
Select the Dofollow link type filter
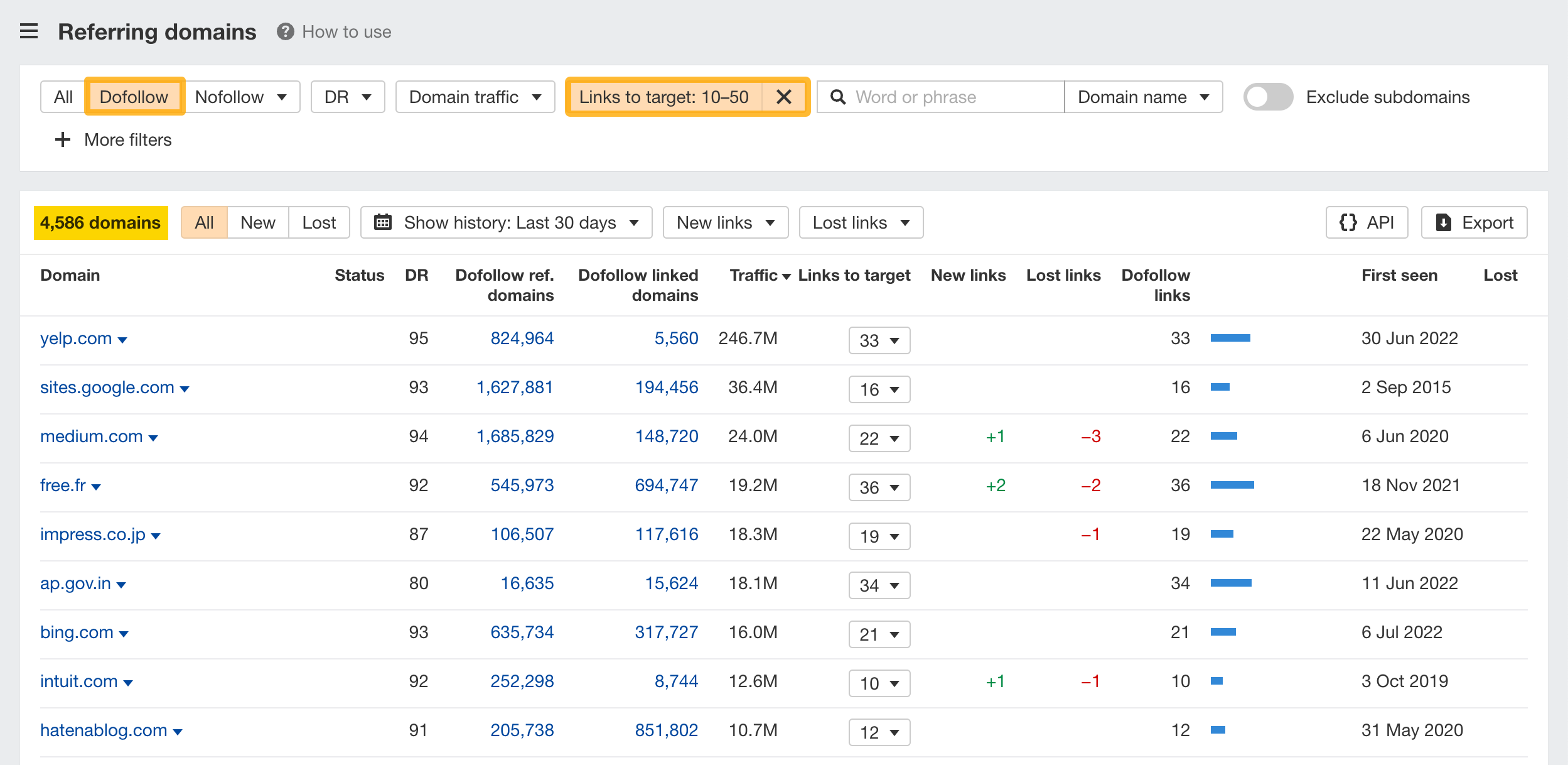134,97
